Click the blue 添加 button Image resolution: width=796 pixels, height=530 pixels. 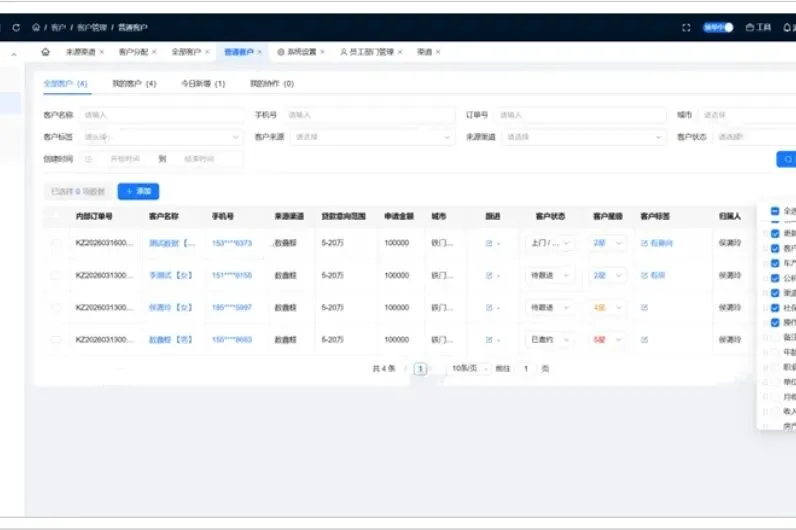click(x=138, y=191)
